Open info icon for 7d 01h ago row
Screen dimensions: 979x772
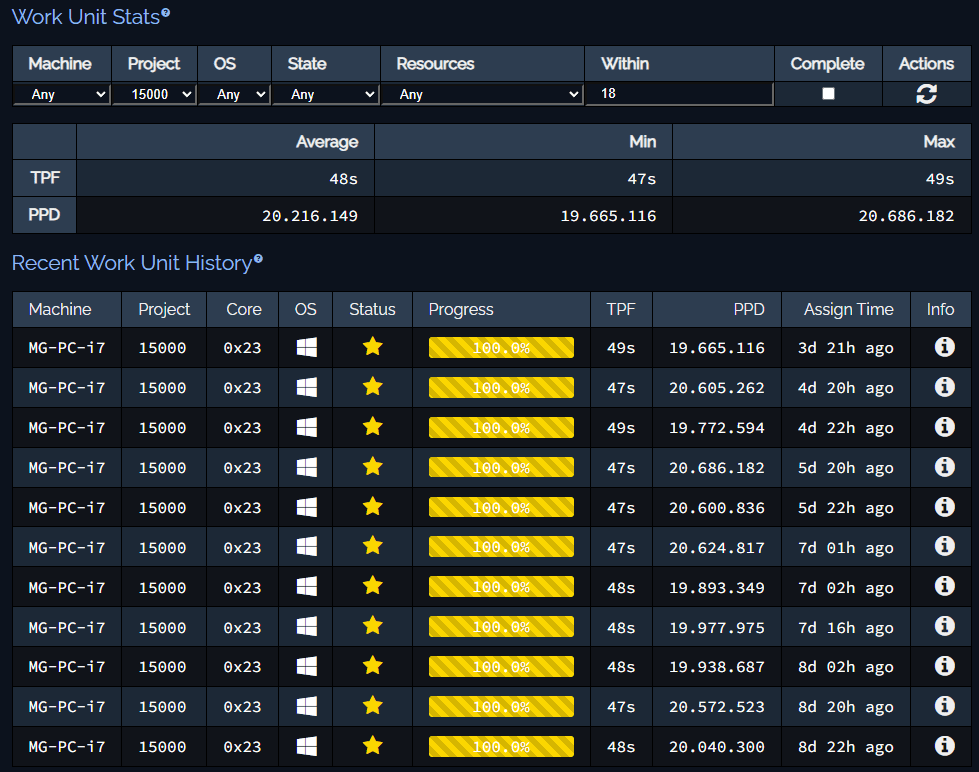[944, 547]
